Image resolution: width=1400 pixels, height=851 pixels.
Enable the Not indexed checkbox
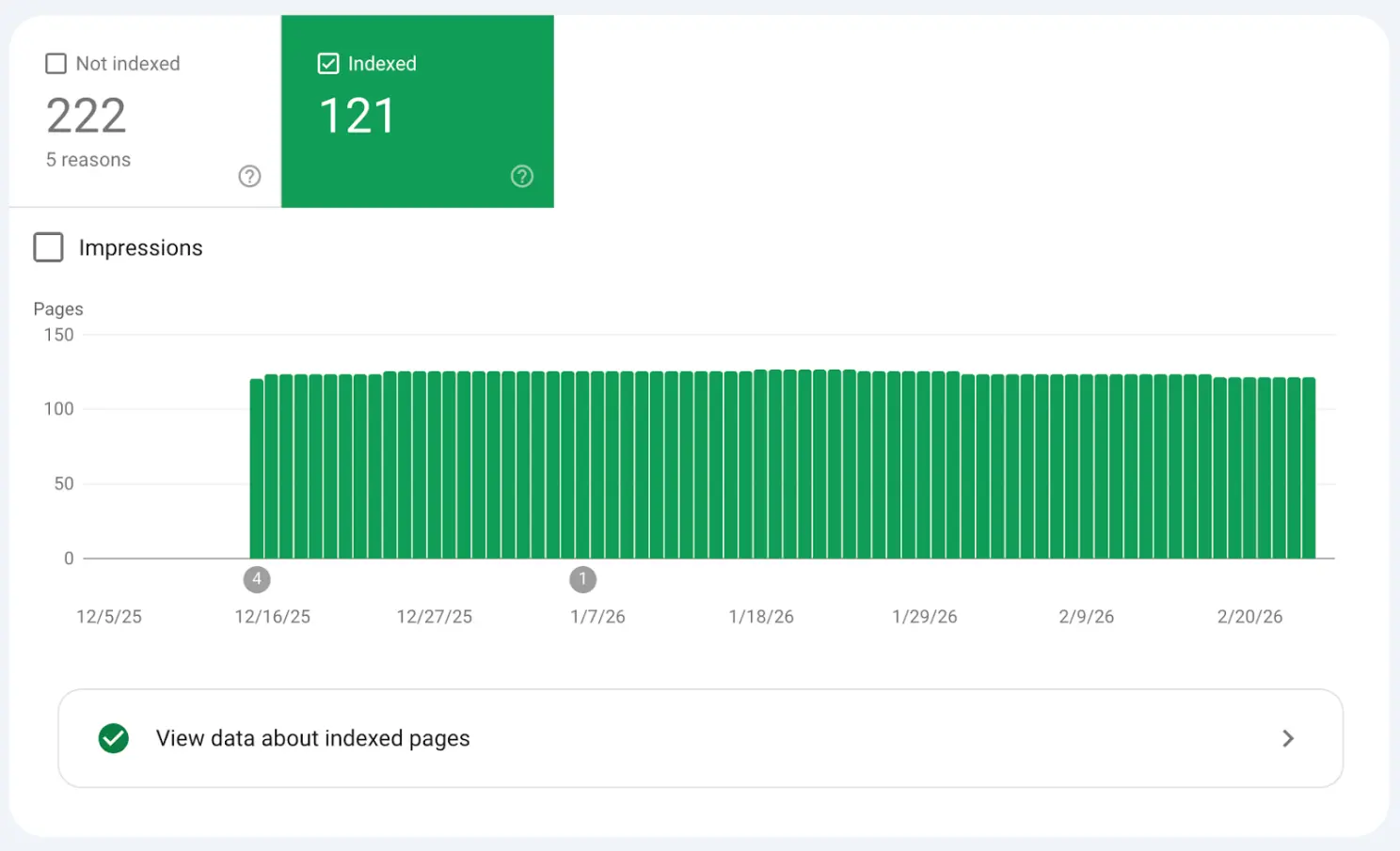(56, 63)
